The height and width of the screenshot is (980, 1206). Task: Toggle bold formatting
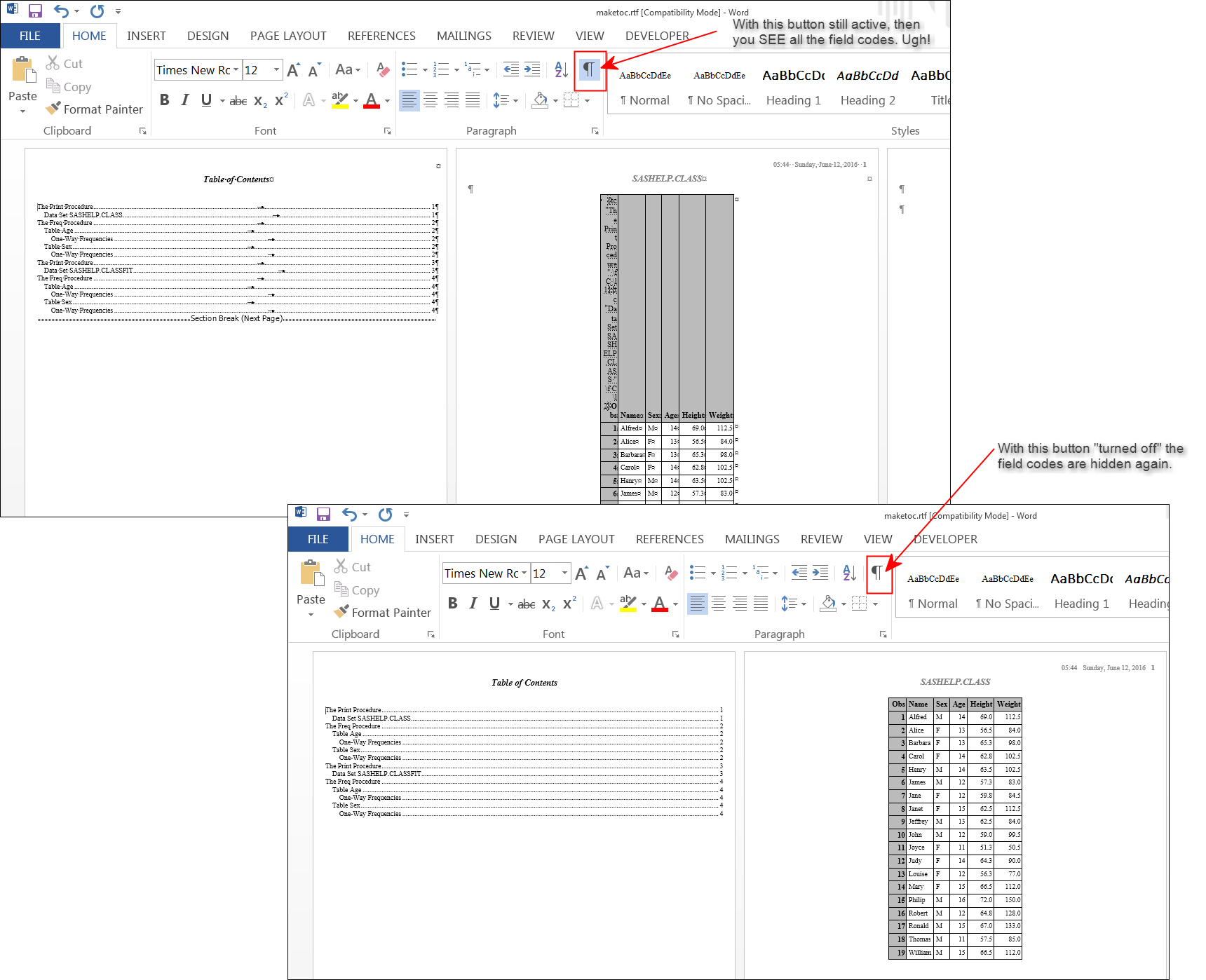[164, 100]
